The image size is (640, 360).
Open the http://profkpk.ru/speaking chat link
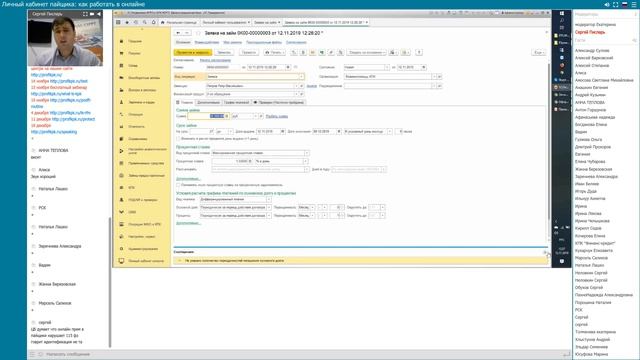click(x=53, y=132)
